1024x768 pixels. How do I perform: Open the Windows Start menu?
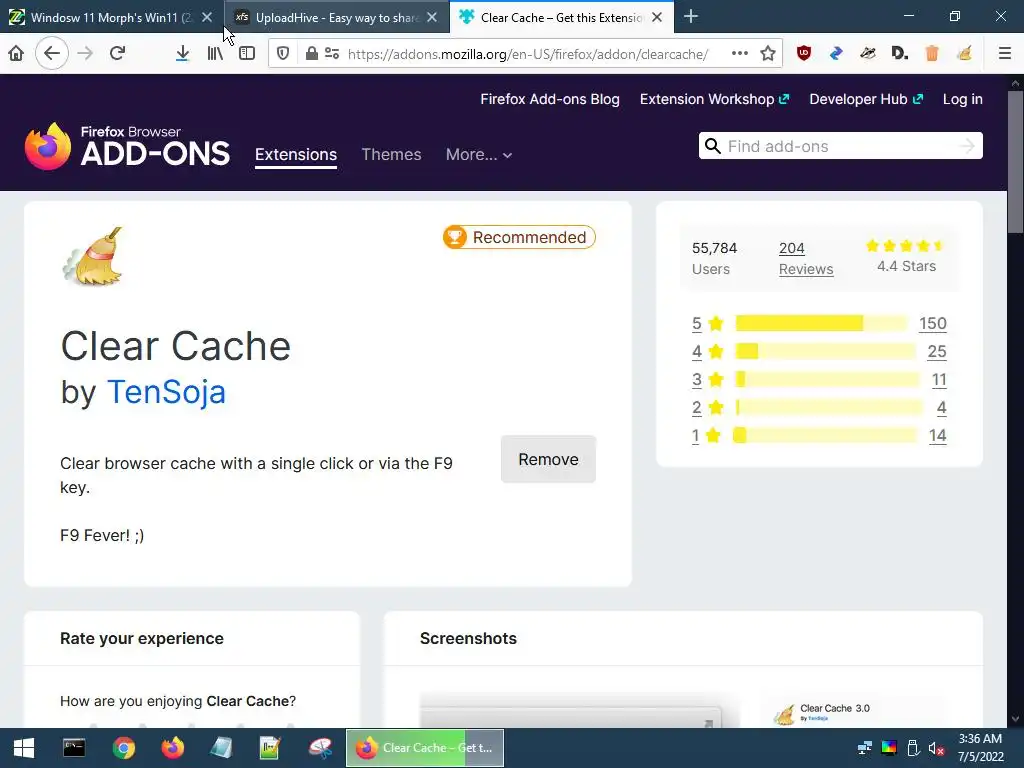(x=24, y=748)
